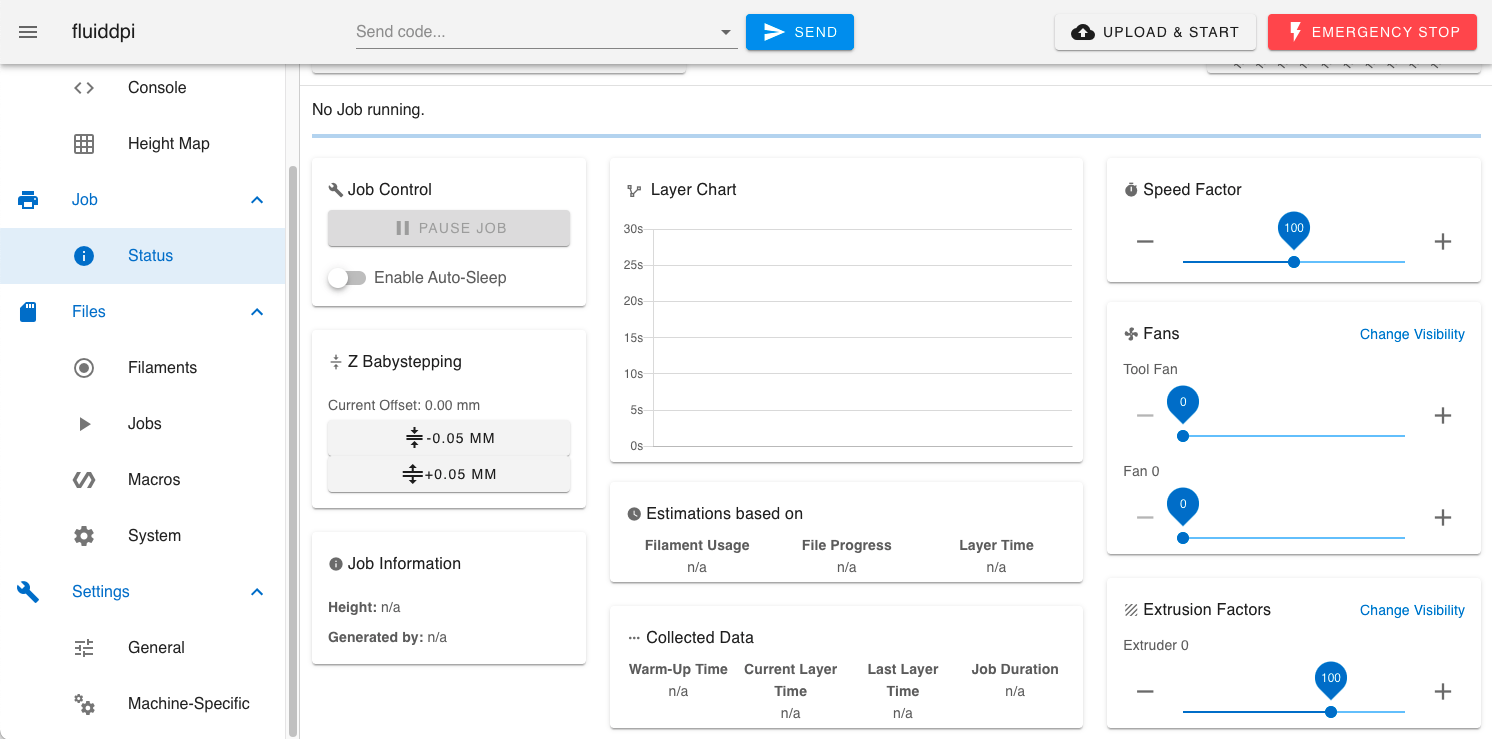Decrease Extruder 0 factor with minus

click(x=1145, y=691)
